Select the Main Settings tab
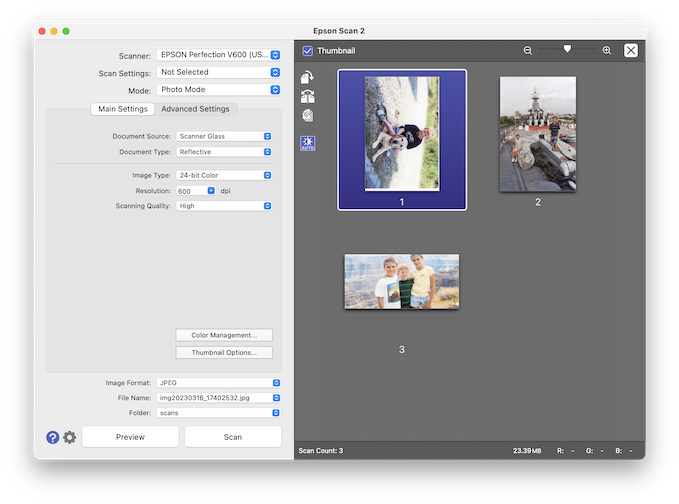Screen dimensions: 679x504 [x=122, y=109]
